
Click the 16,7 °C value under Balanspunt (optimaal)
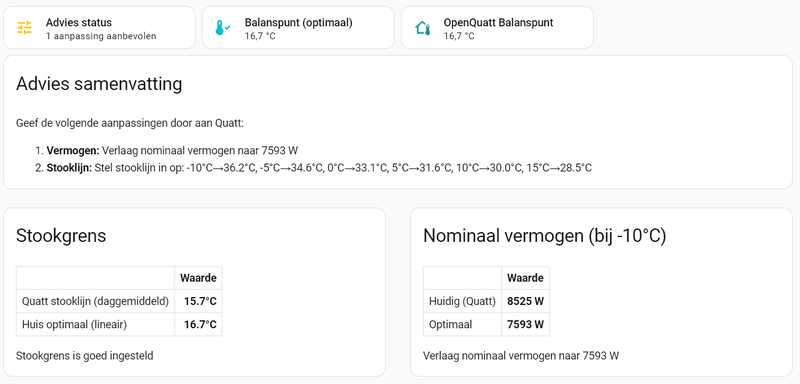260,36
